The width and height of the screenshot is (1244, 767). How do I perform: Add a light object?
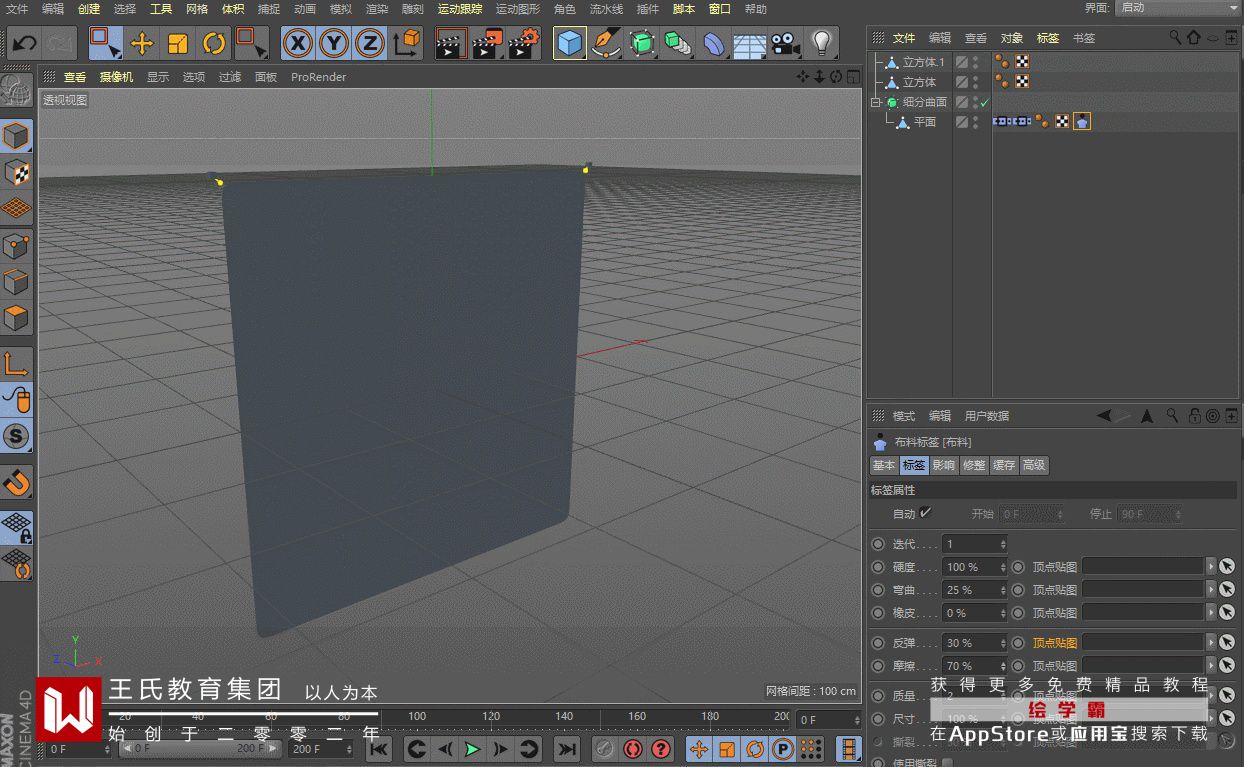pos(821,43)
